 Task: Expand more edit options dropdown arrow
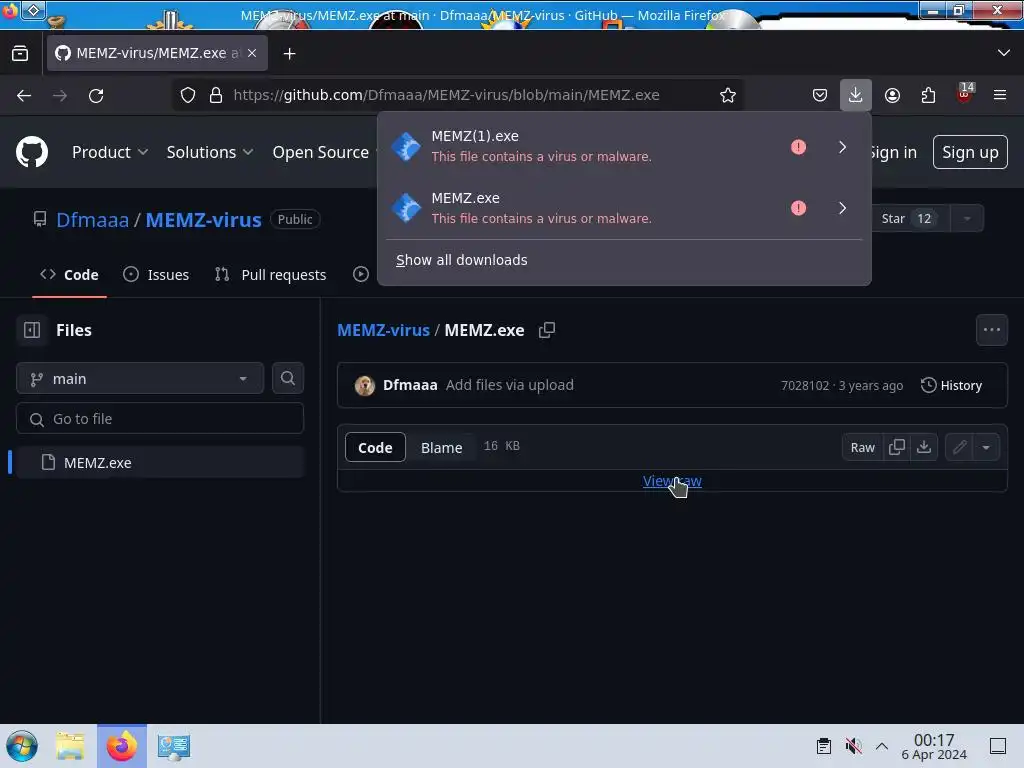986,447
